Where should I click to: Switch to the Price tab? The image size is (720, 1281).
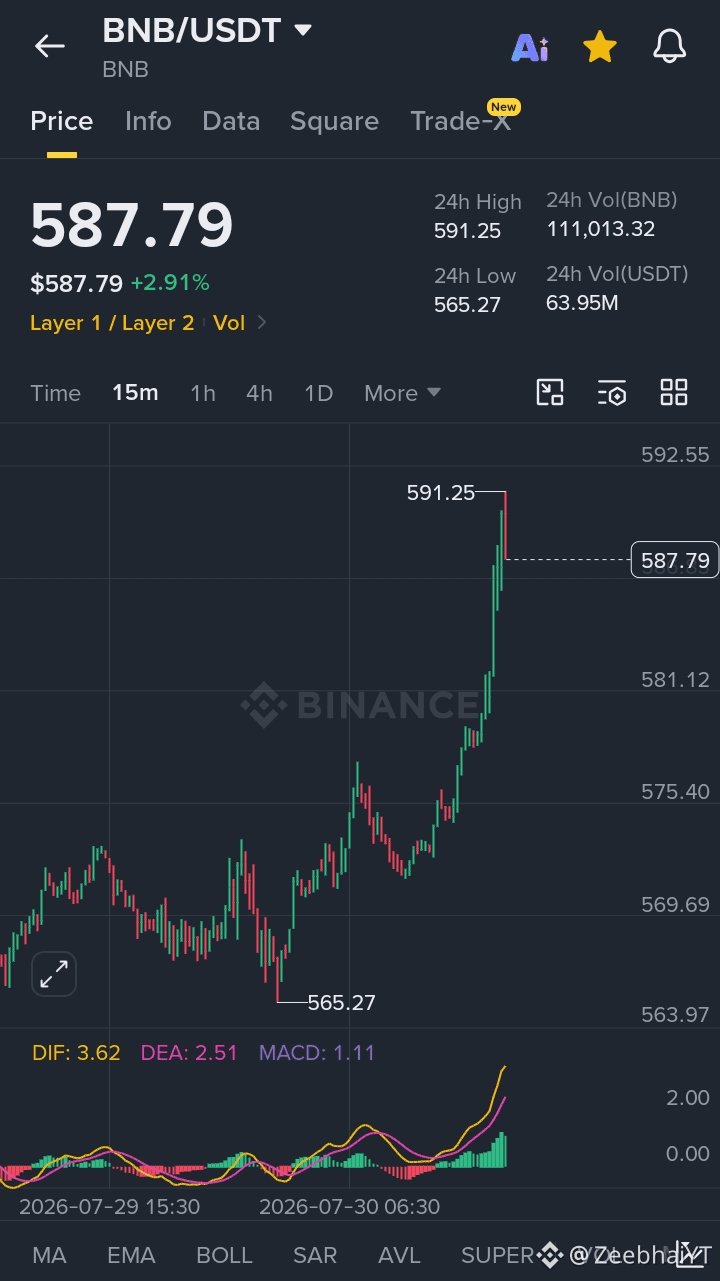[62, 121]
